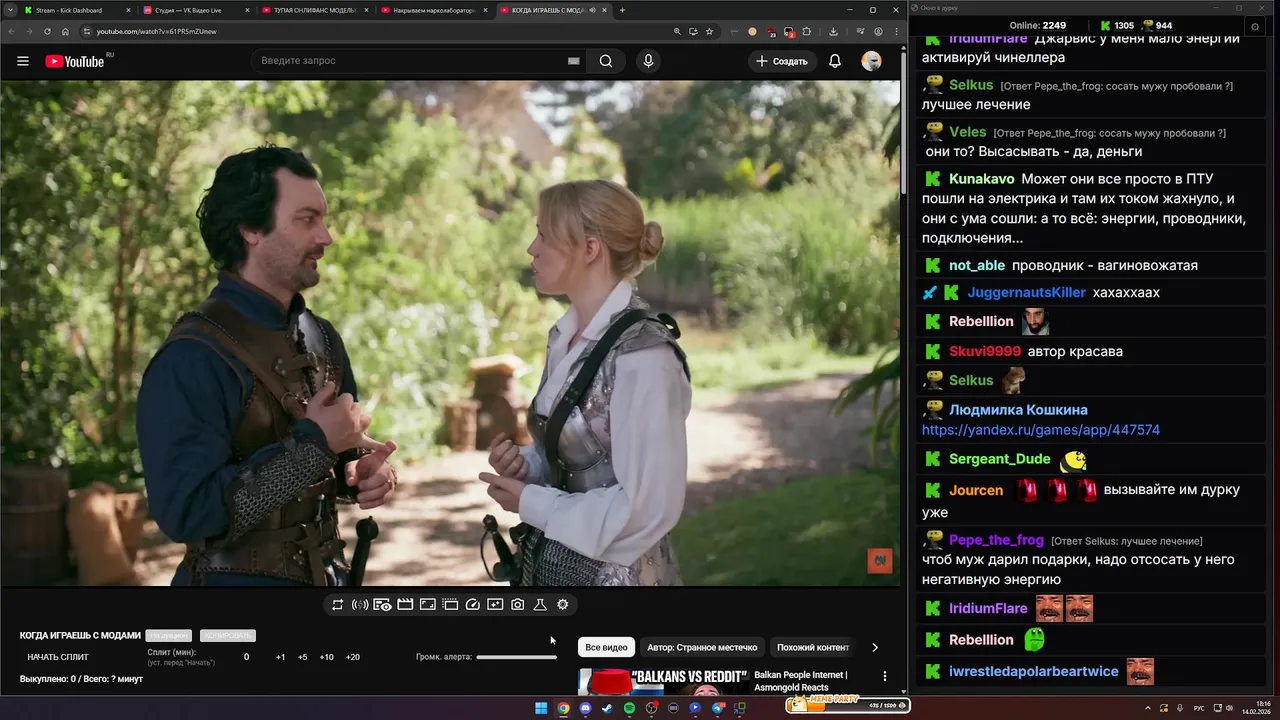Open the YouTube hamburger guide menu
The width and height of the screenshot is (1280, 720).
tap(22, 61)
